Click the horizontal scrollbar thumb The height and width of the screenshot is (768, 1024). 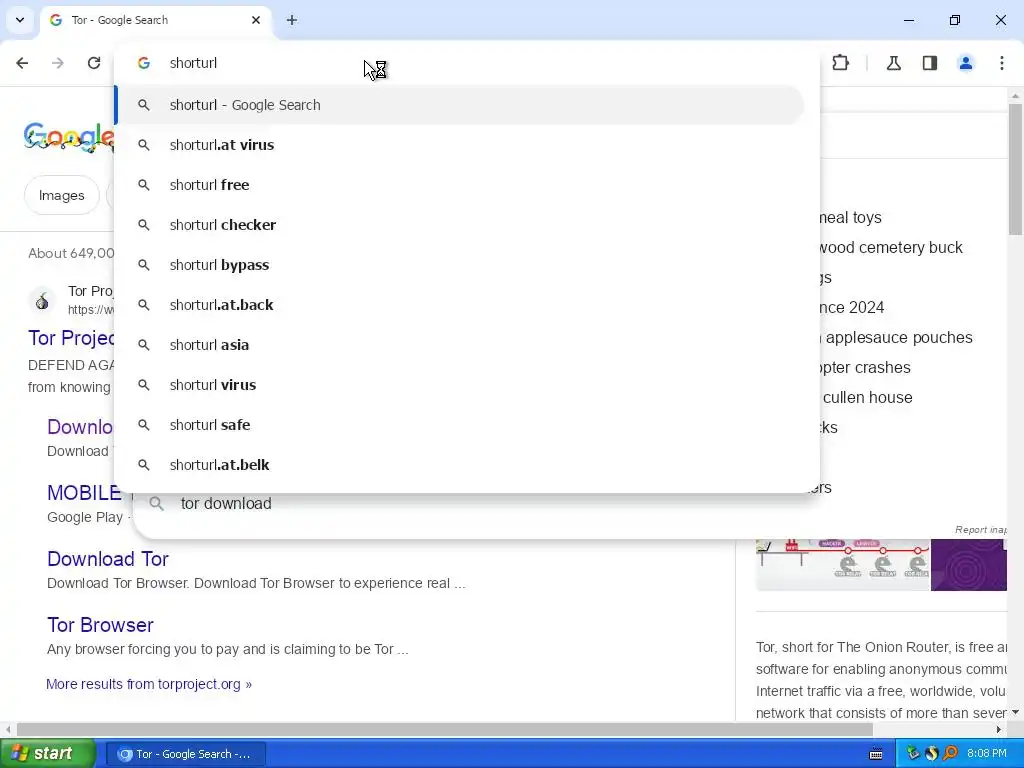pos(445,729)
